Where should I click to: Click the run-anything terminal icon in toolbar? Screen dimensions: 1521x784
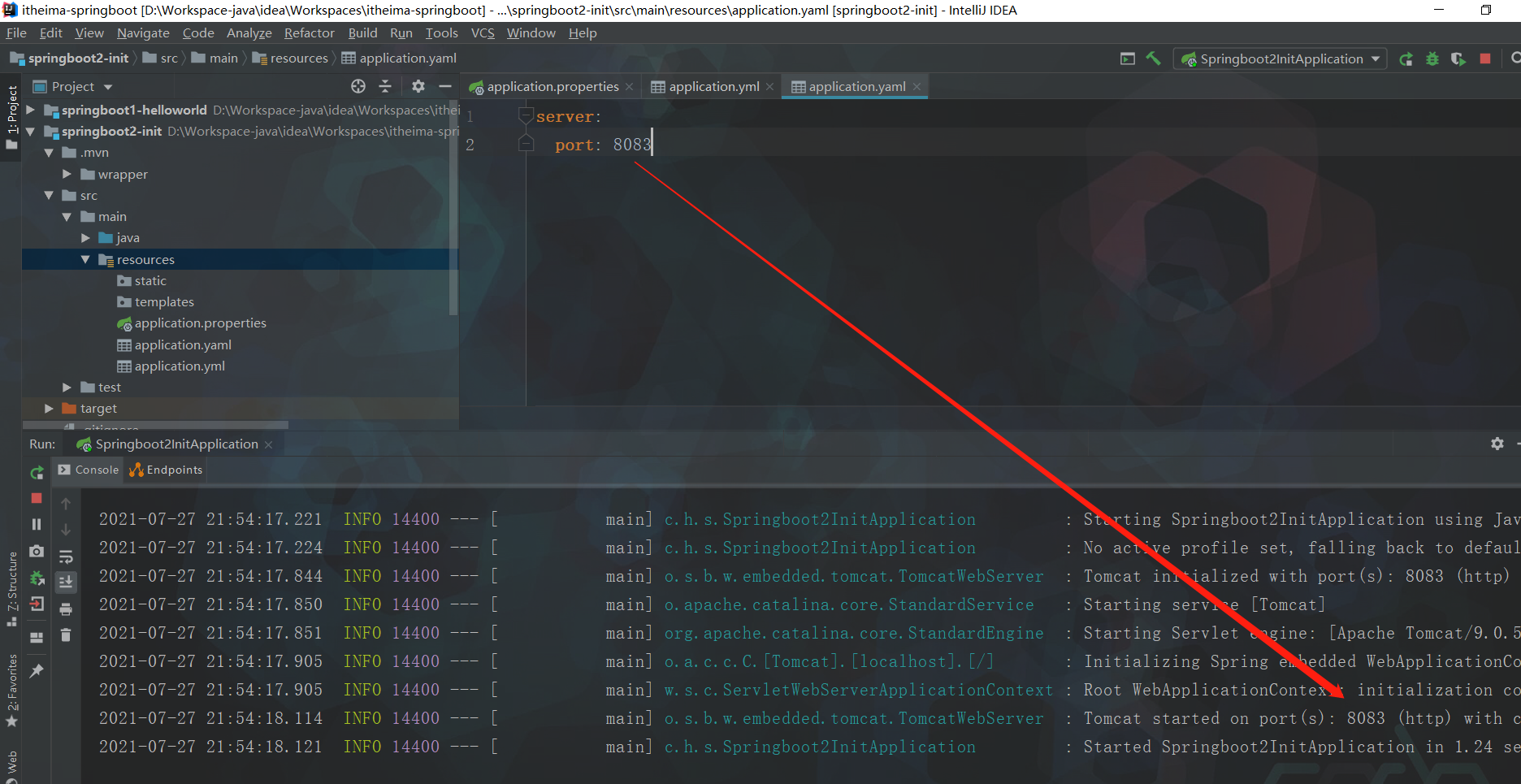[x=1128, y=58]
